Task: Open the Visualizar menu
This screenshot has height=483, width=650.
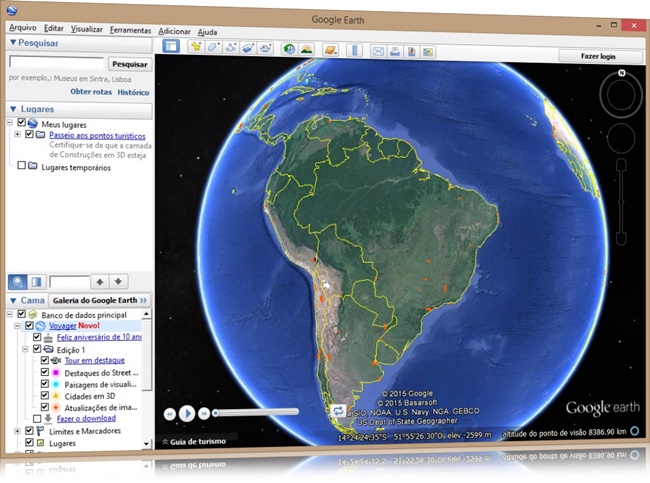Action: click(87, 29)
